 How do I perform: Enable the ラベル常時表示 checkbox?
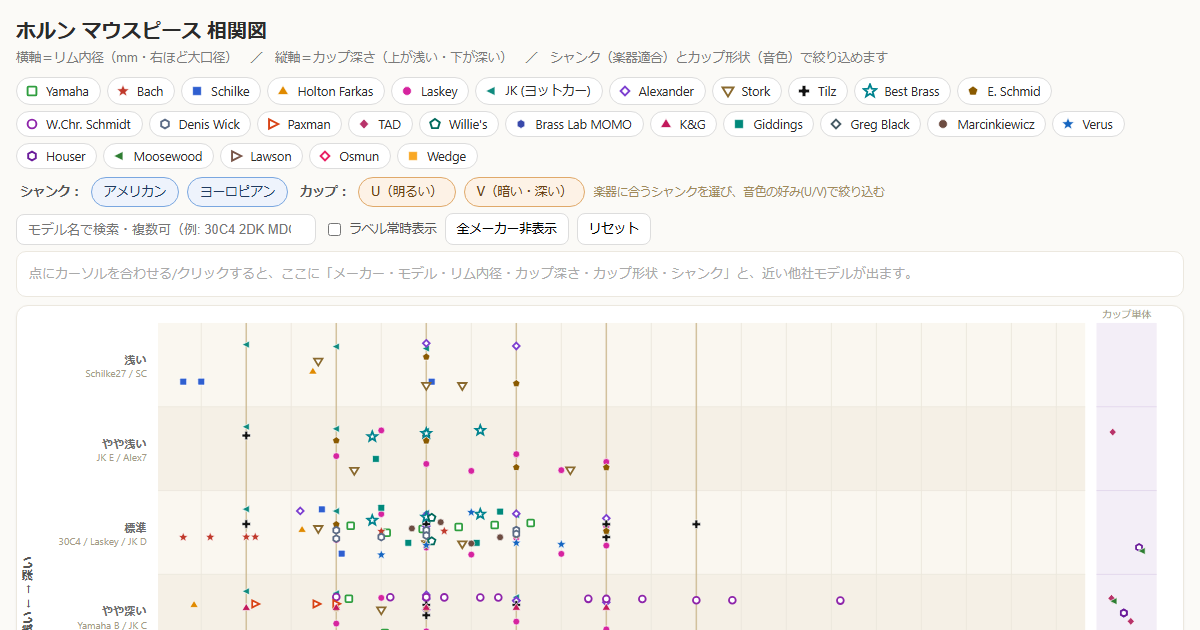pyautogui.click(x=335, y=229)
